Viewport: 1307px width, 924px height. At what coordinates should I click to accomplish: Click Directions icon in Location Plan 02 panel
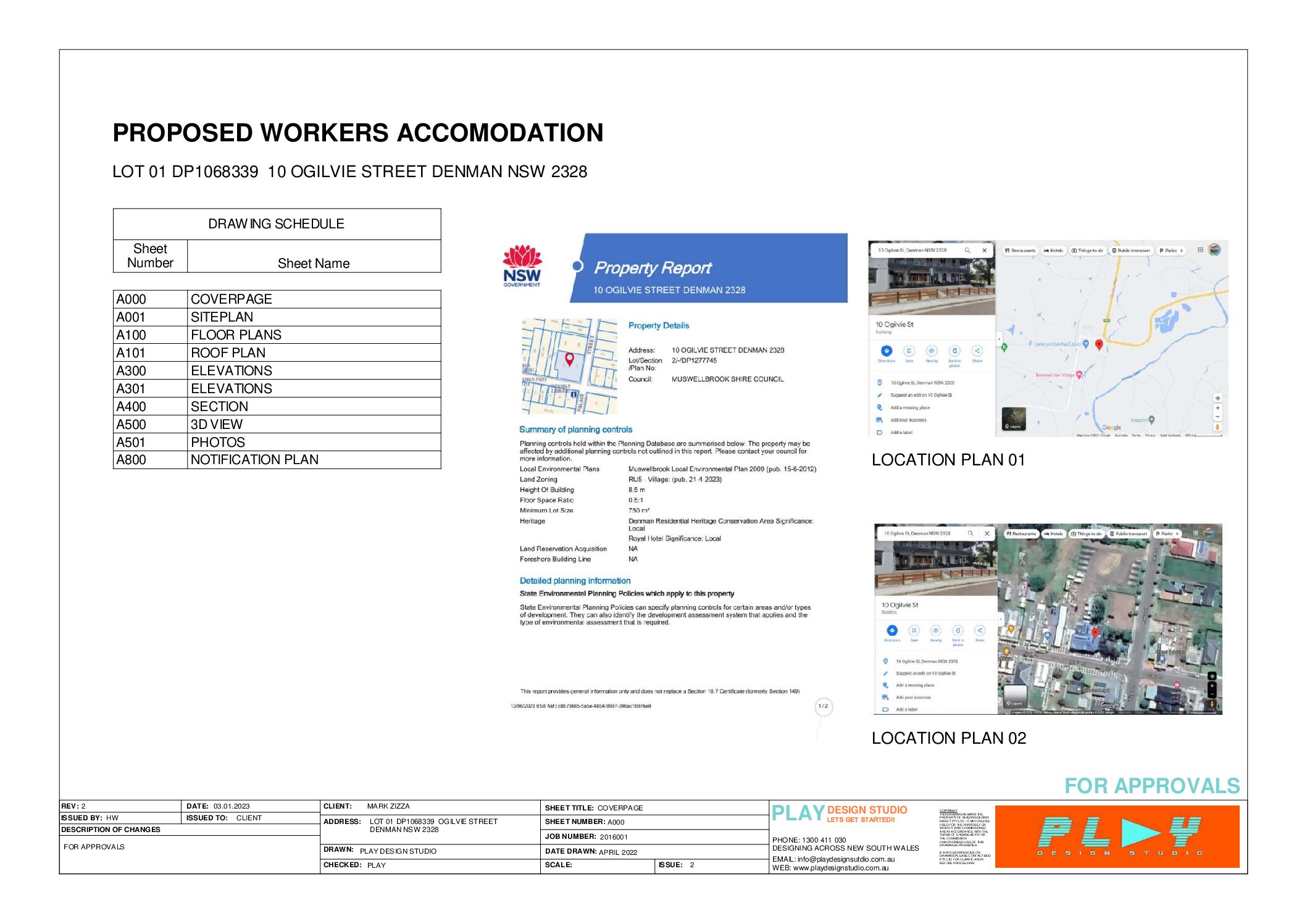click(892, 630)
